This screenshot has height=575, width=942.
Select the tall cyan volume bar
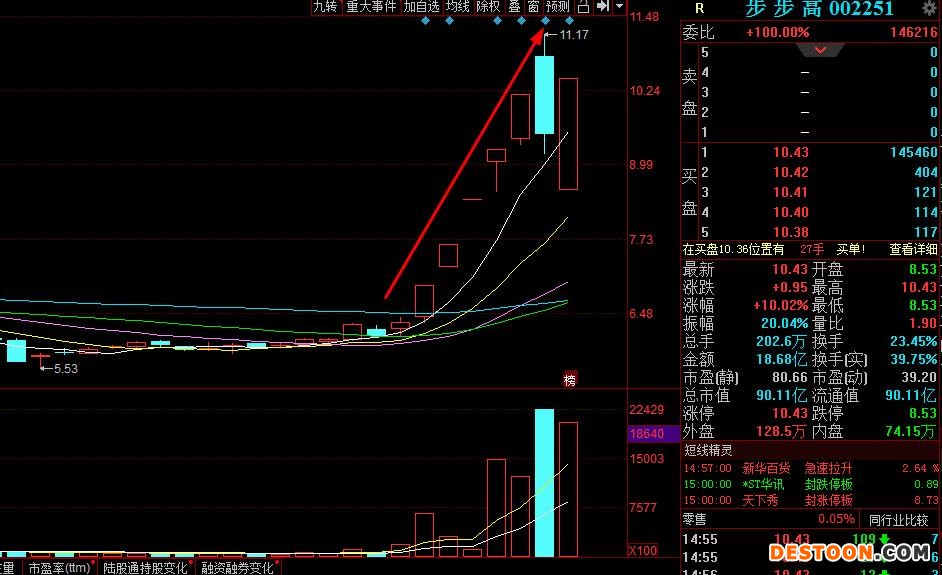[x=544, y=482]
